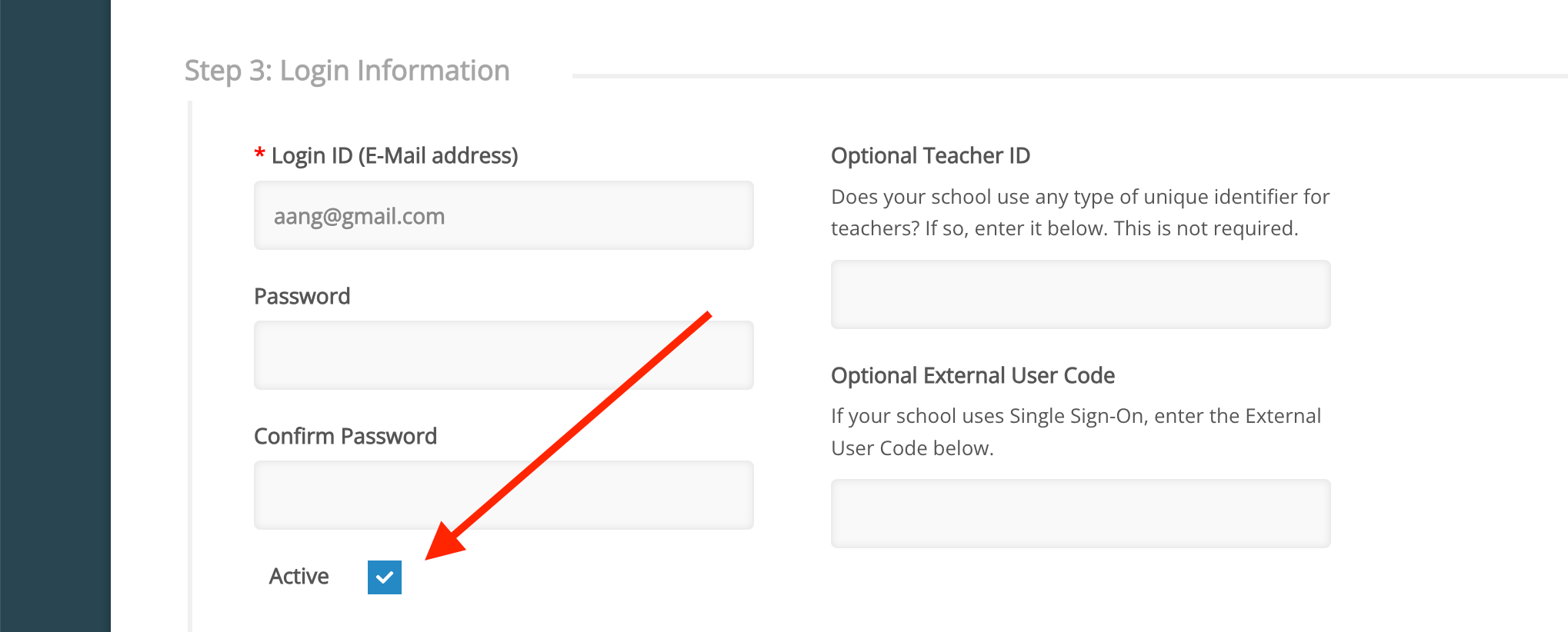Click the Active label text
1568x632 pixels.
[x=299, y=577]
